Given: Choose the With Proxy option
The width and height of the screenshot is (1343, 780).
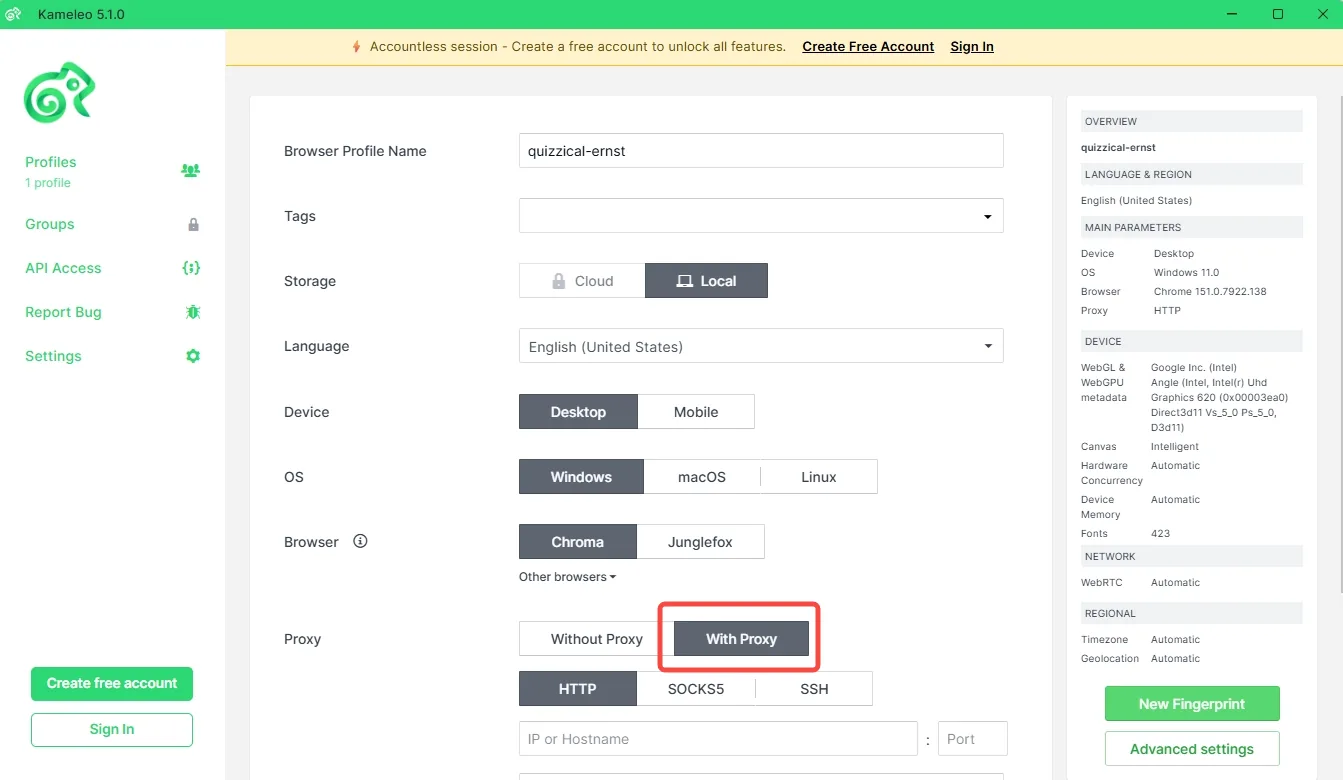Looking at the screenshot, I should pos(741,639).
